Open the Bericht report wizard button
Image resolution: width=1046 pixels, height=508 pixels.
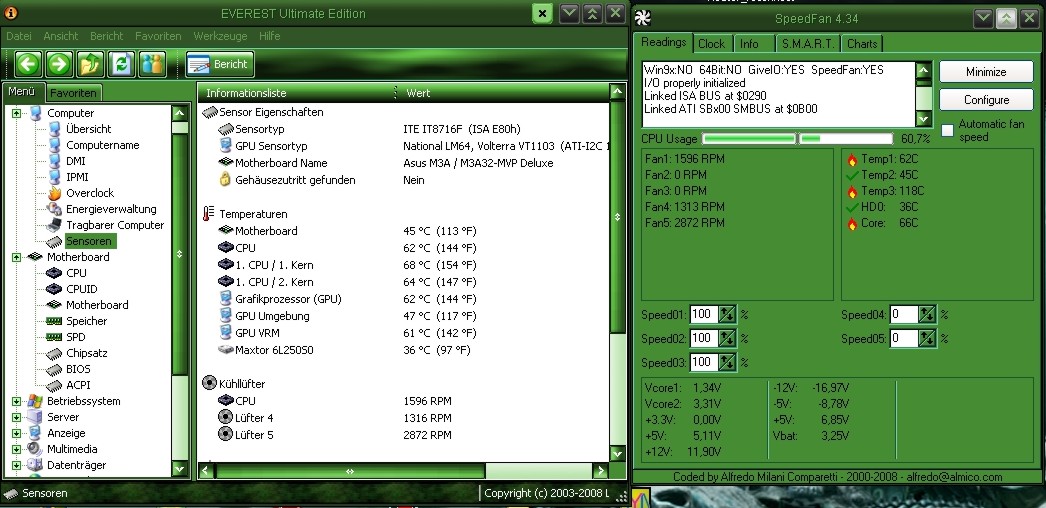pyautogui.click(x=219, y=65)
